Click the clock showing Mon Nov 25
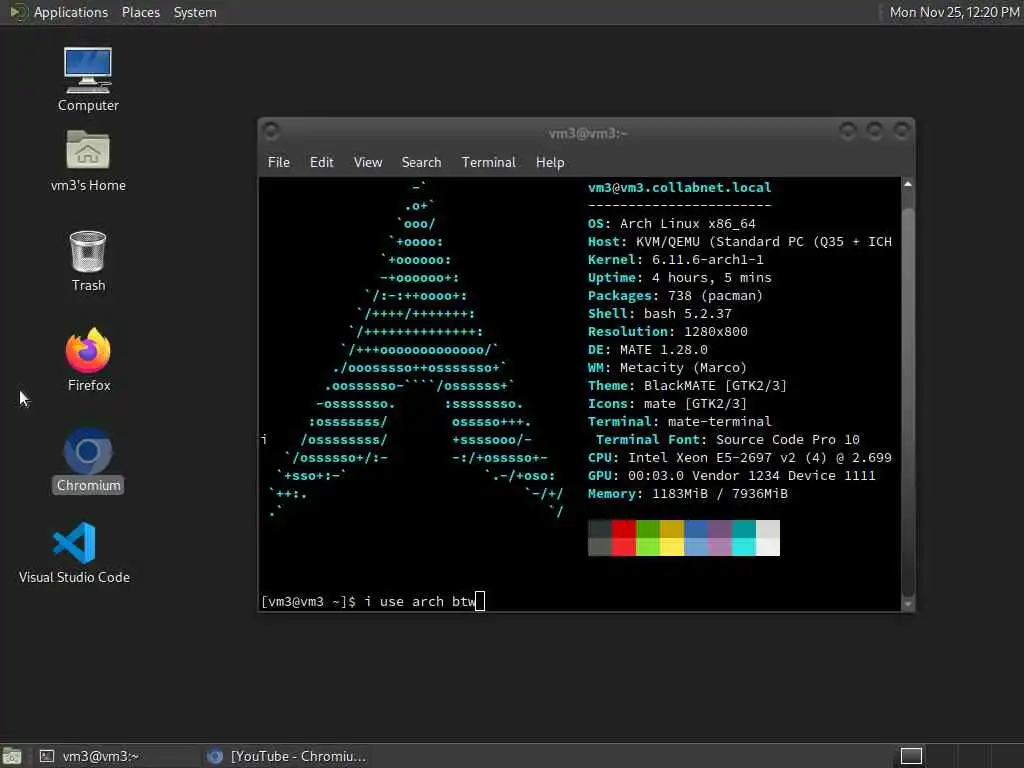 [954, 12]
